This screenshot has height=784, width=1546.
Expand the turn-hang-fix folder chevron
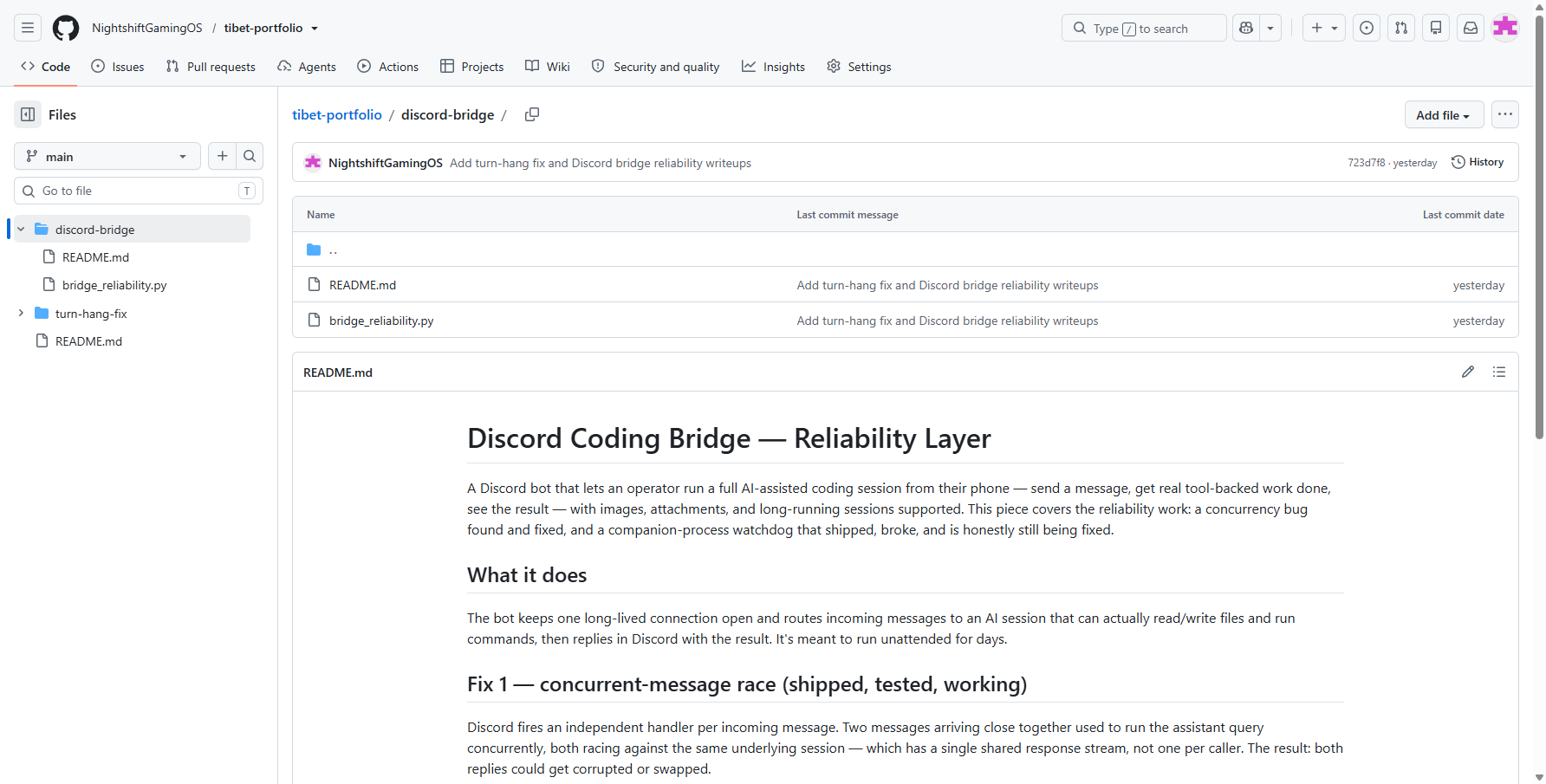[x=21, y=313]
